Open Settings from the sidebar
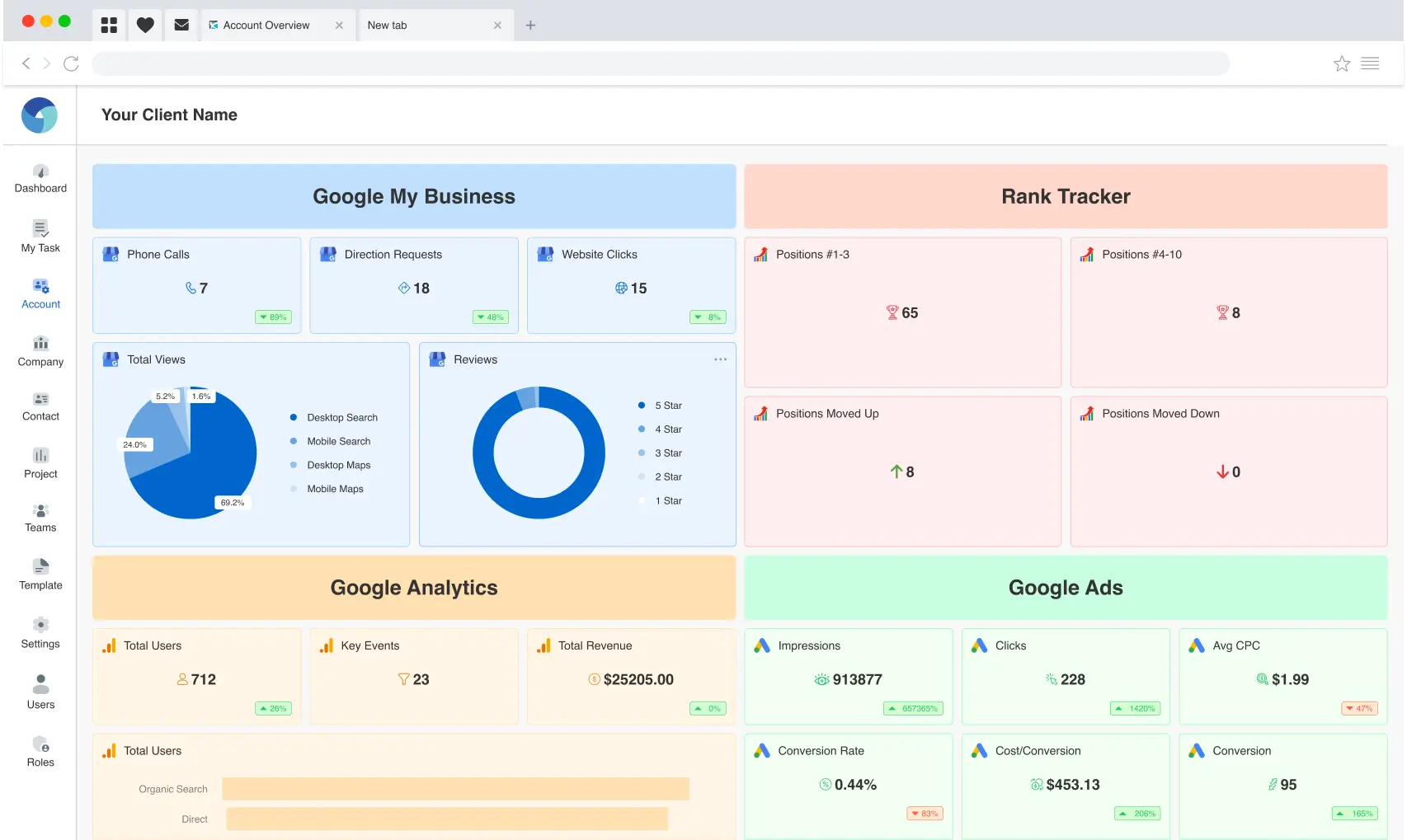 click(x=40, y=631)
